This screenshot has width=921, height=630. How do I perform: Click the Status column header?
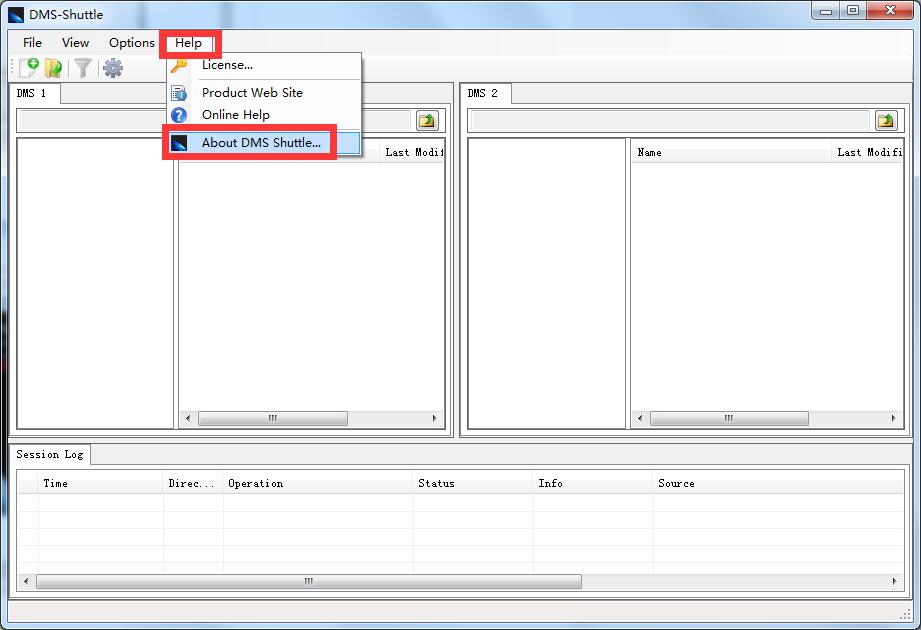coord(473,484)
